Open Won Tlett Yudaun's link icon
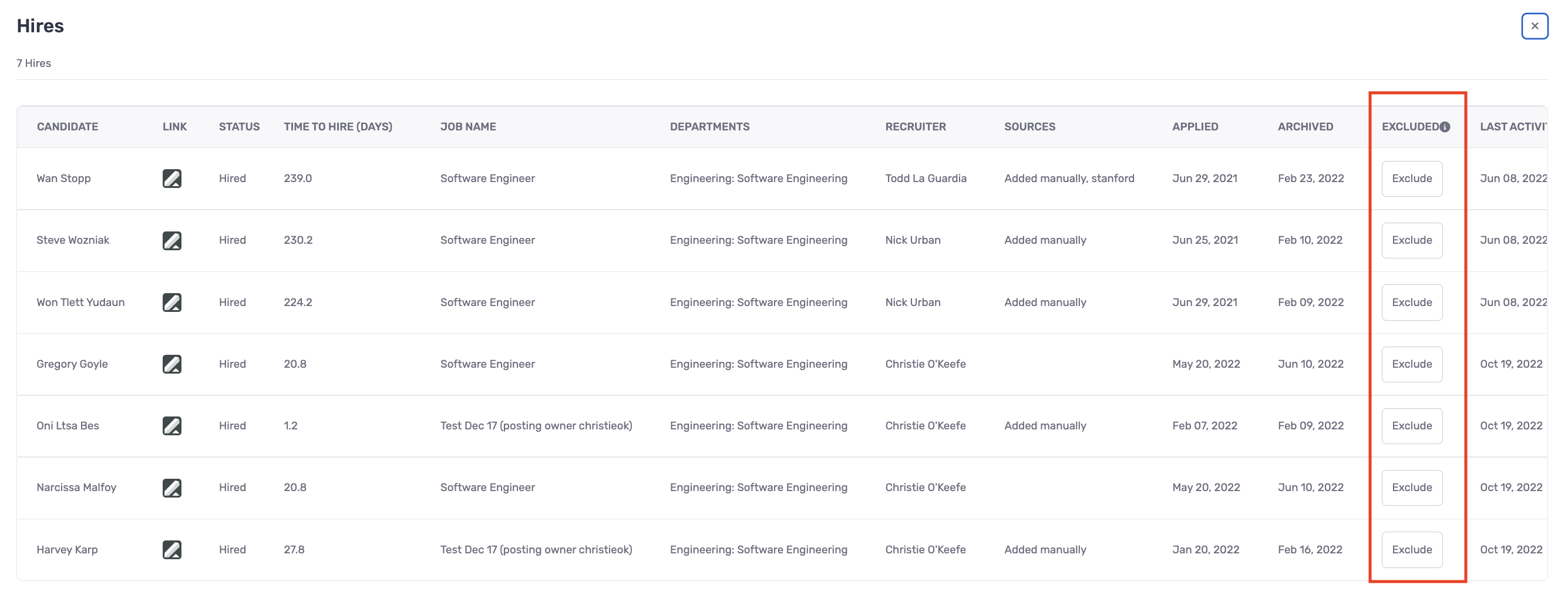Screen dimensions: 1568x598 (x=171, y=302)
